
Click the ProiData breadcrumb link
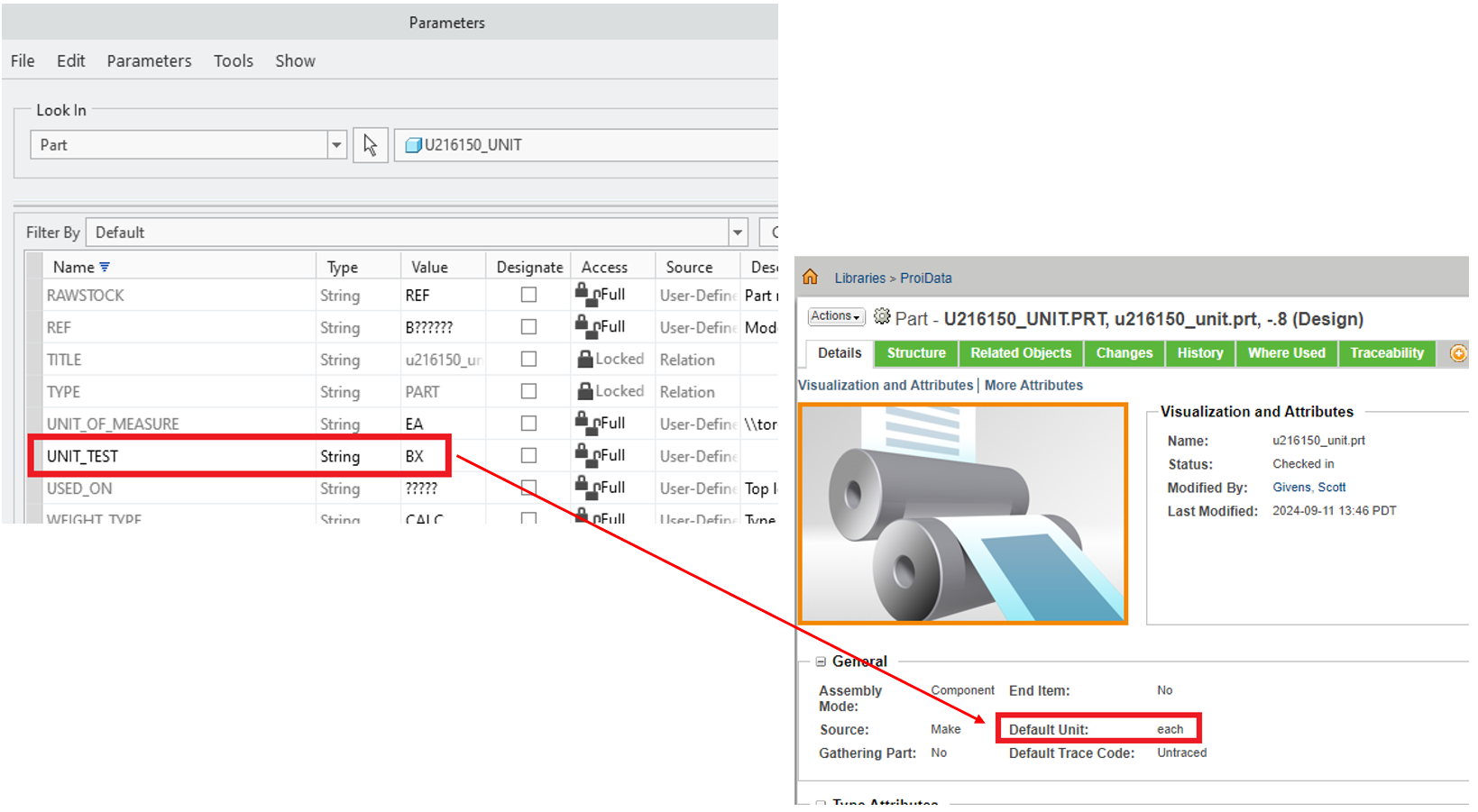point(925,278)
